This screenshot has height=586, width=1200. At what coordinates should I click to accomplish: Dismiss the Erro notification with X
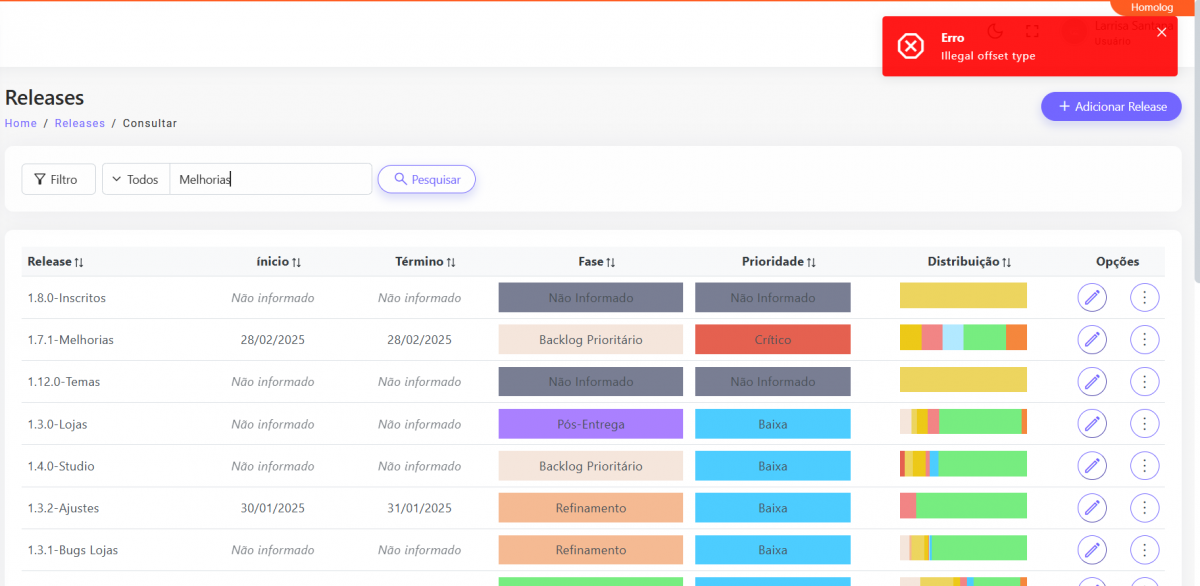(x=1161, y=32)
